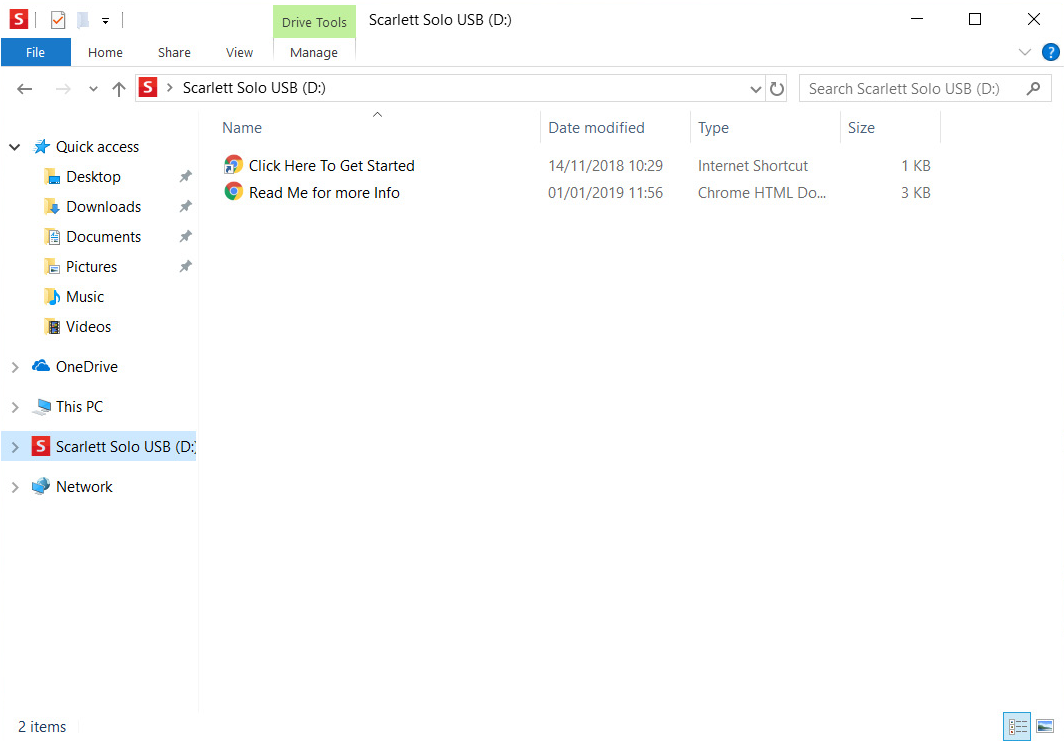Image resolution: width=1064 pixels, height=741 pixels.
Task: Select Quick access in navigation pane
Action: 97,147
